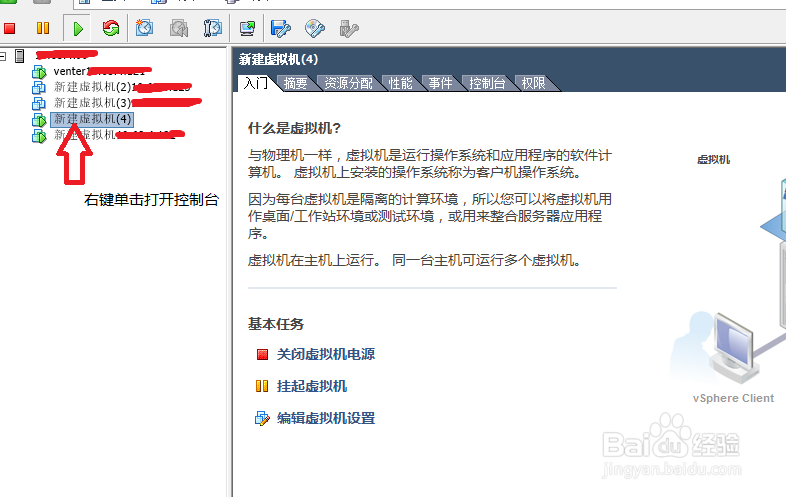Click the greyed Revert to snapshot icon

point(179,28)
